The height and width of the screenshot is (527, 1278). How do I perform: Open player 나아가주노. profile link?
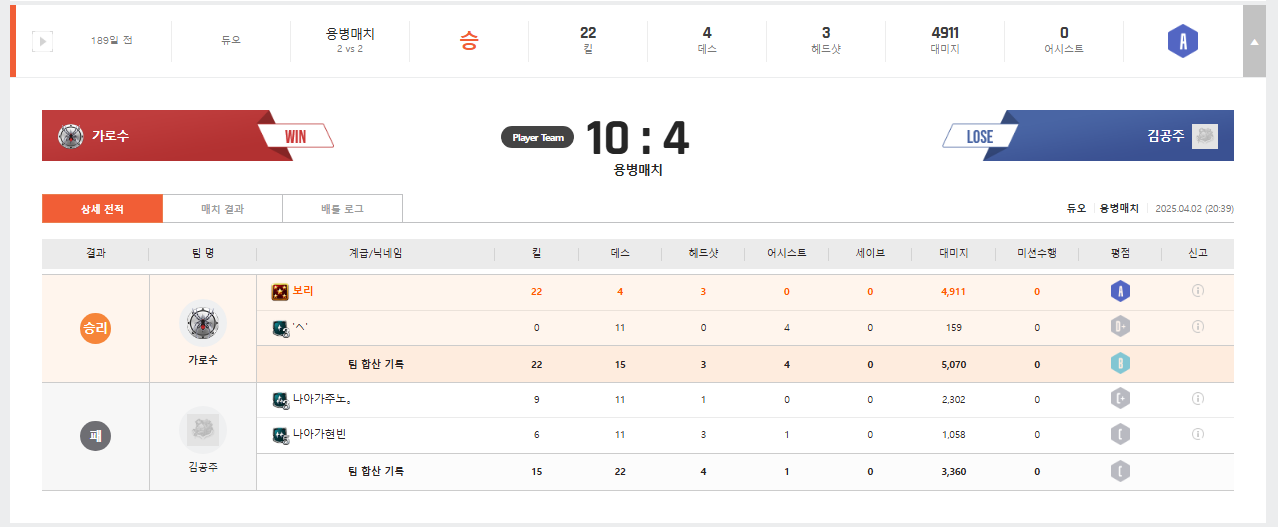tap(321, 399)
